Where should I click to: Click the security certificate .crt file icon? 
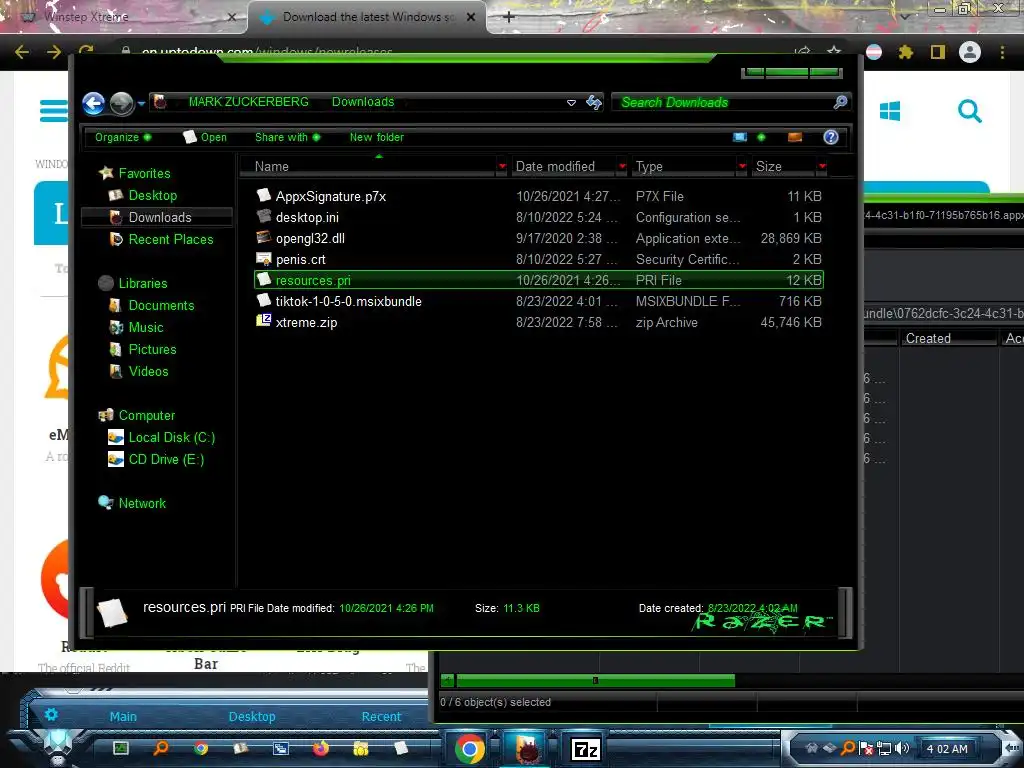click(x=264, y=259)
